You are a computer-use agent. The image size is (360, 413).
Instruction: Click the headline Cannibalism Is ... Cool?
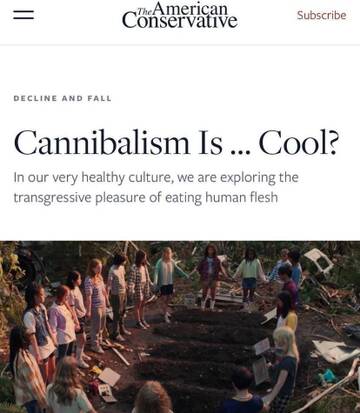click(x=176, y=143)
